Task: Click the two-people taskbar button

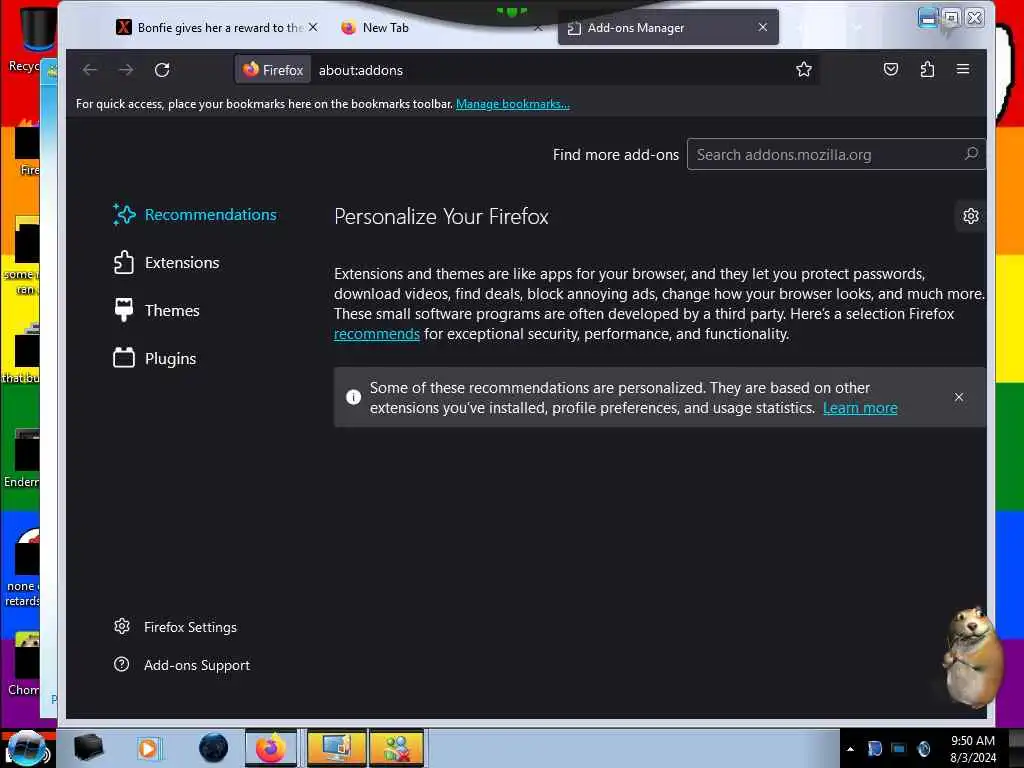Action: [396, 748]
